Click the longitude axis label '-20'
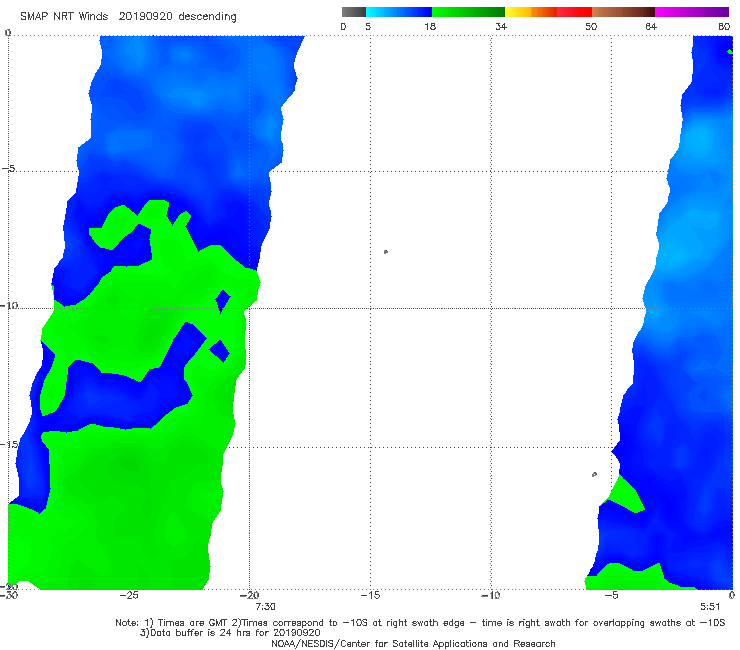The height and width of the screenshot is (650, 740). 250,595
